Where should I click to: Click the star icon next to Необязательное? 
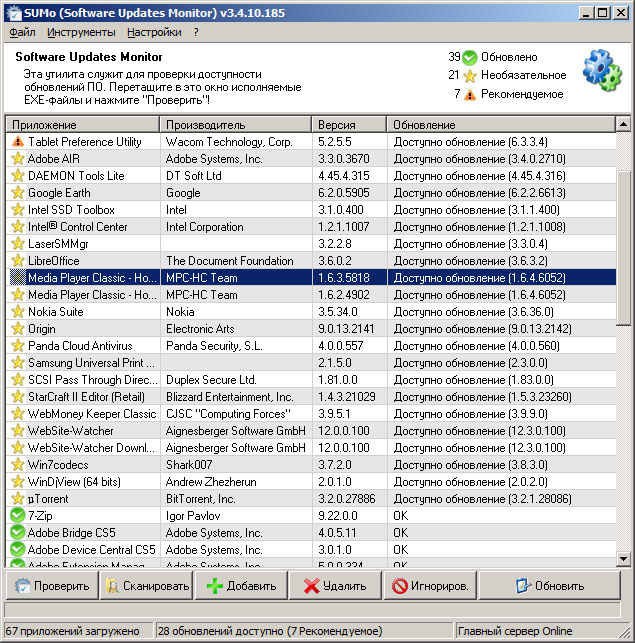click(x=470, y=76)
